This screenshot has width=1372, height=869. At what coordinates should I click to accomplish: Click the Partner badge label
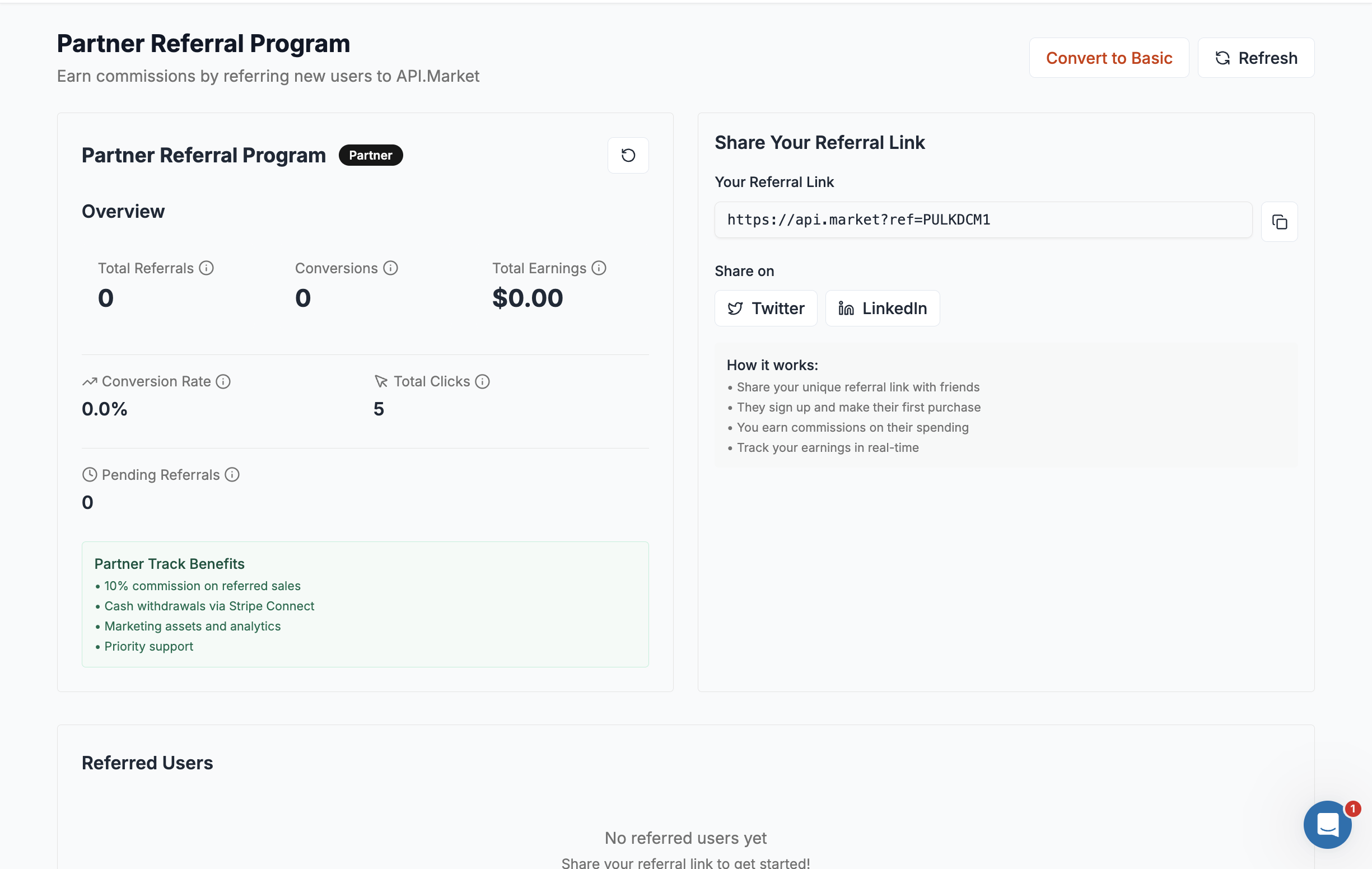(x=370, y=155)
